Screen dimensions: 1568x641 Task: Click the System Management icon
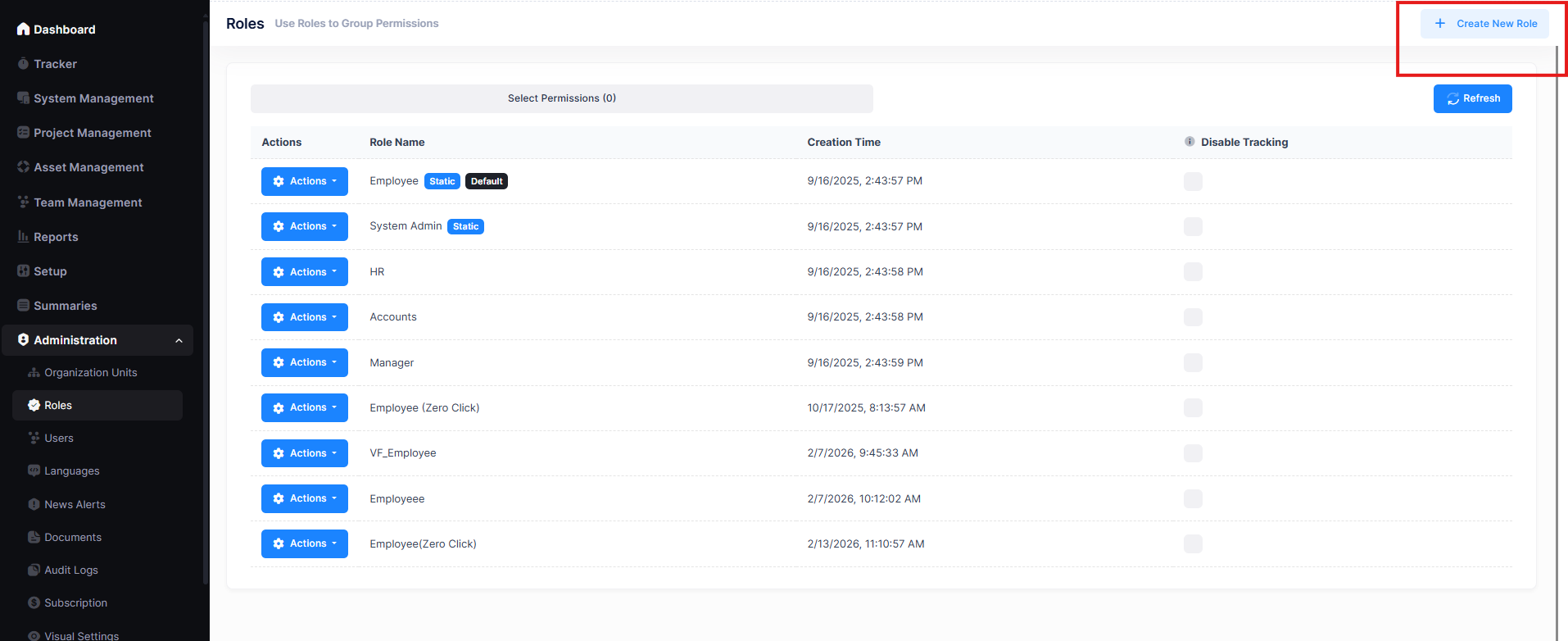23,98
